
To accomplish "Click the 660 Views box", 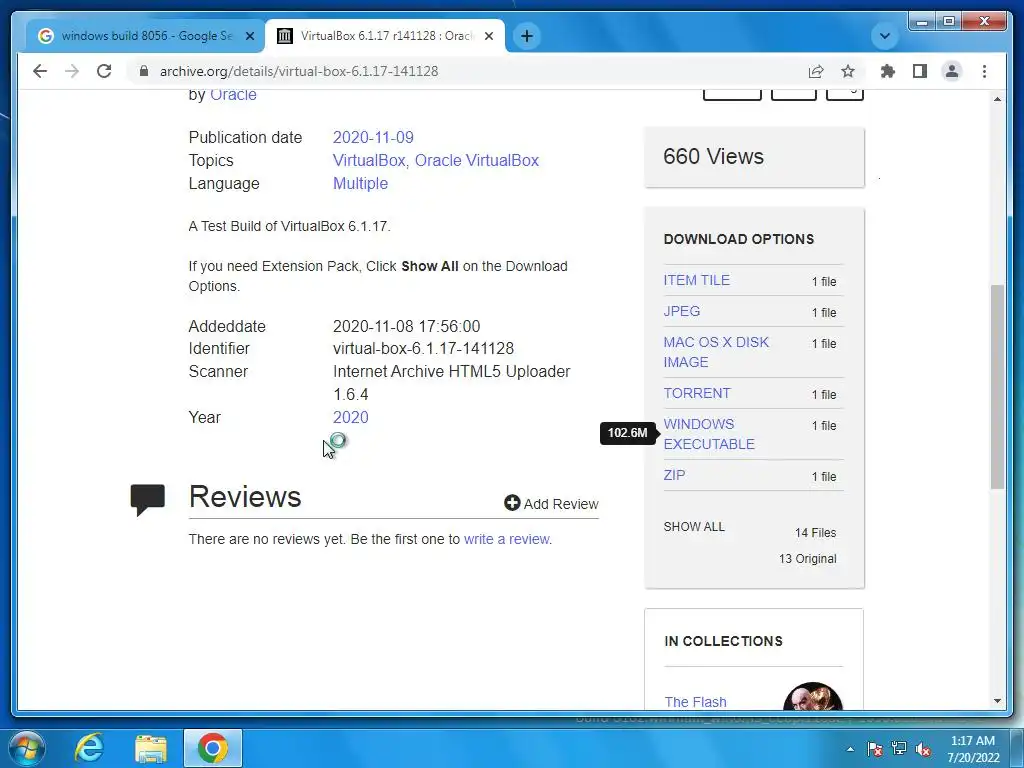I will (754, 157).
